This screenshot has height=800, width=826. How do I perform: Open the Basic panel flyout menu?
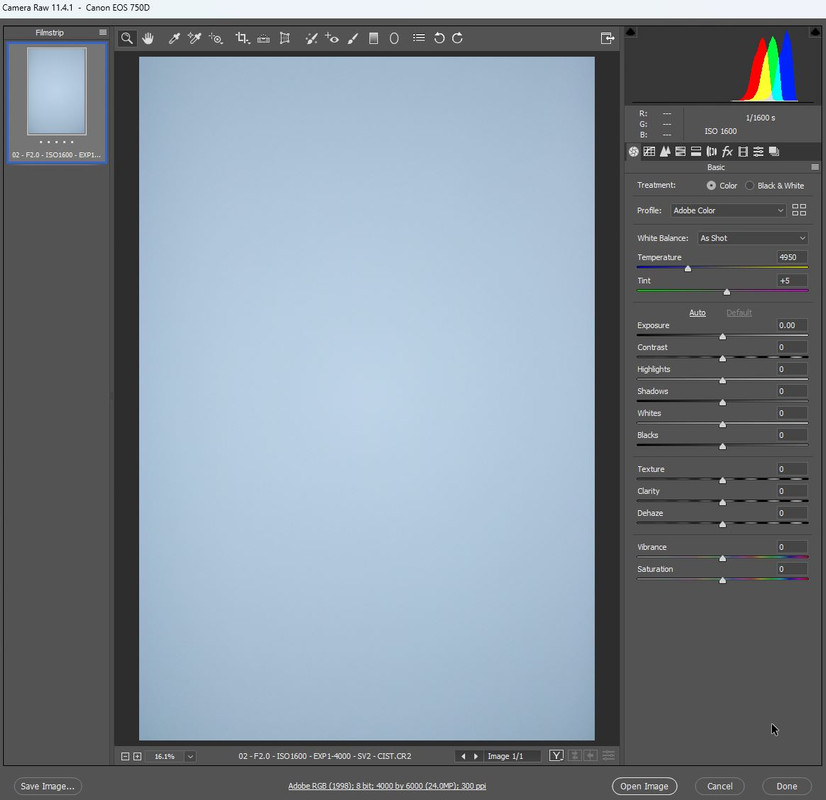(815, 167)
